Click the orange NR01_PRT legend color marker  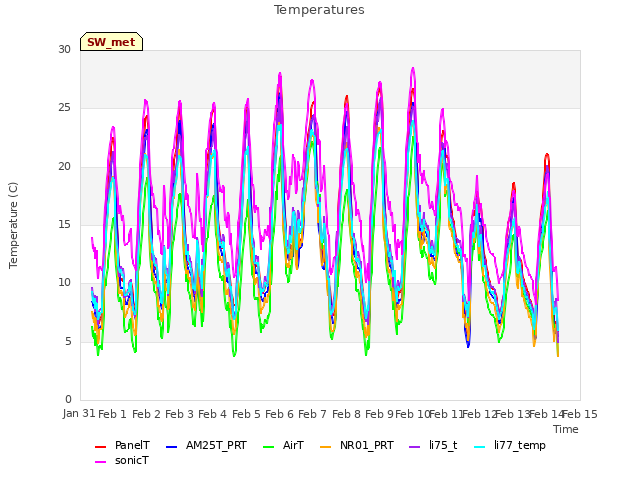[325, 447]
